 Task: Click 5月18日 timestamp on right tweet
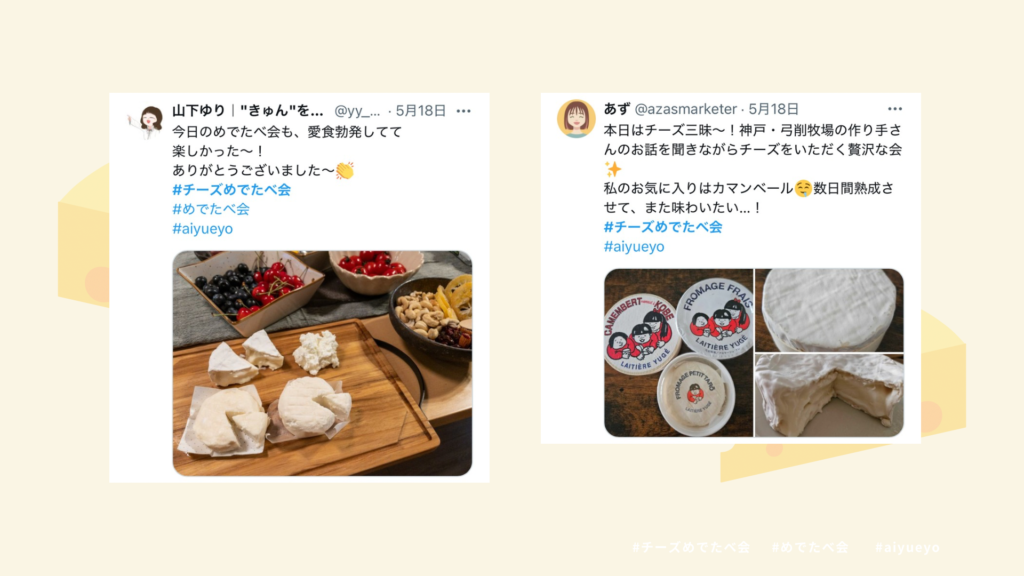coord(773,109)
